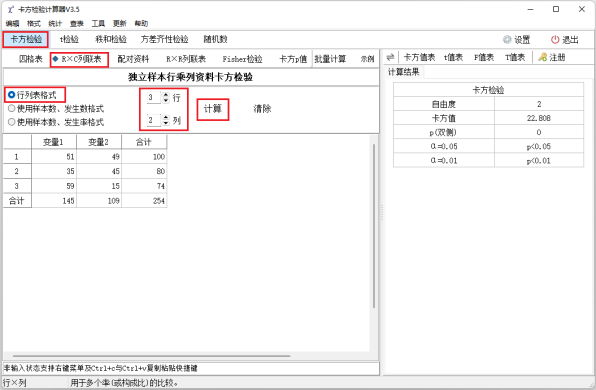Image resolution: width=596 pixels, height=390 pixels.
Task: Click the row 1 变量1 cell with 51
Action: [54, 157]
